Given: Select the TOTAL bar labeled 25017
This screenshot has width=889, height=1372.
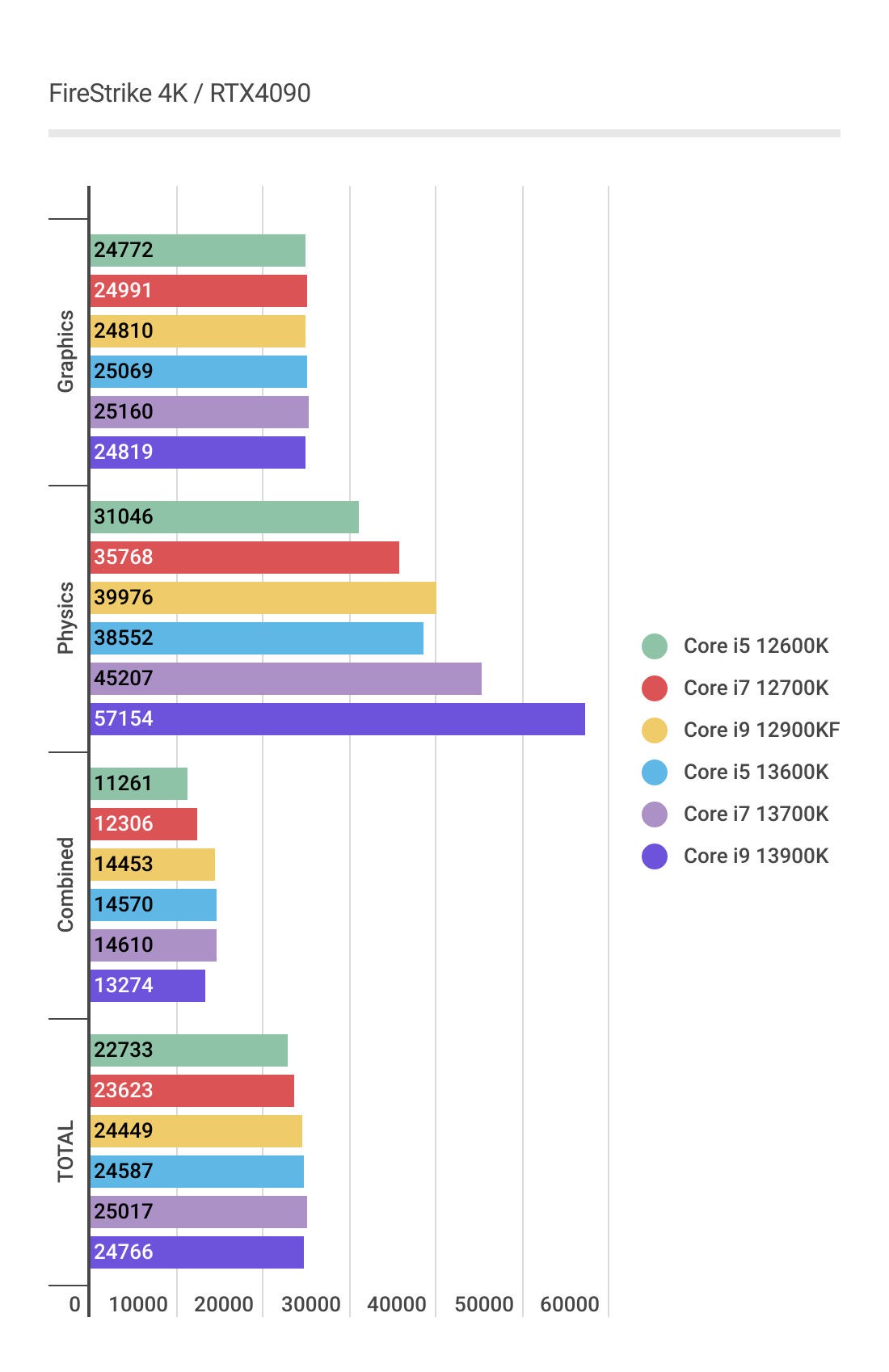Looking at the screenshot, I should [198, 1212].
